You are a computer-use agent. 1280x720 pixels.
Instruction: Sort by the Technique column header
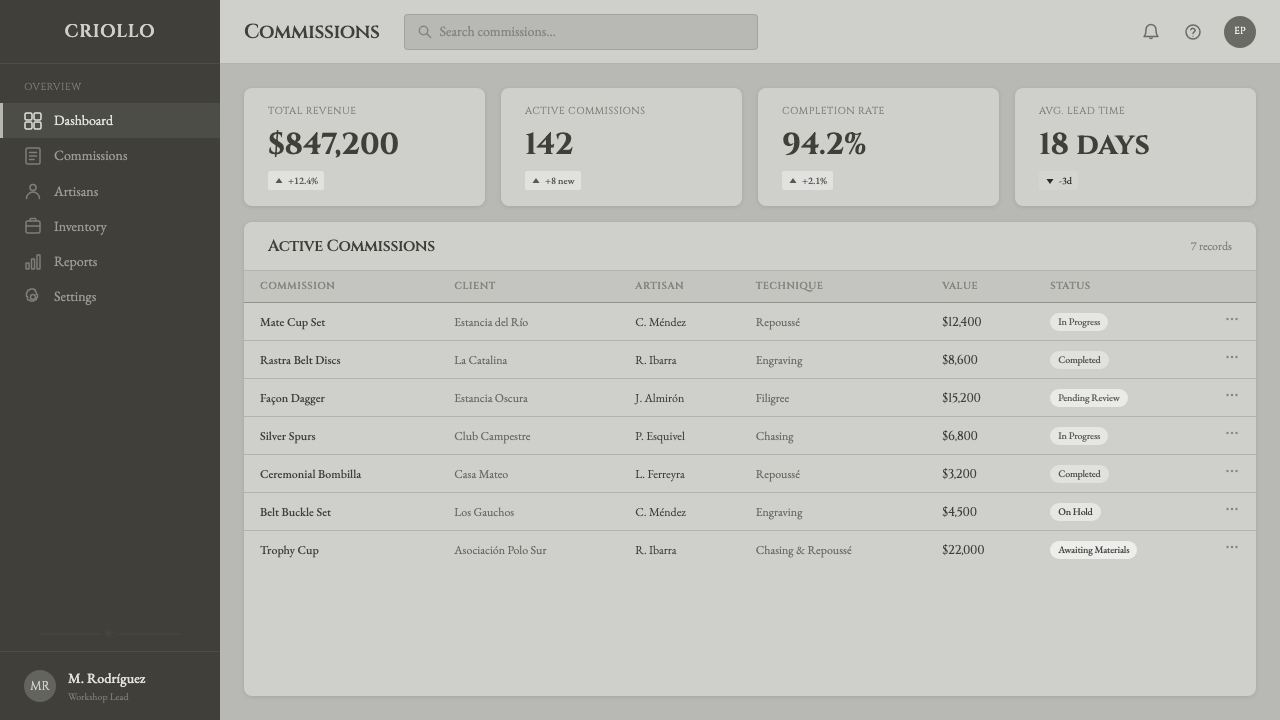(x=789, y=286)
